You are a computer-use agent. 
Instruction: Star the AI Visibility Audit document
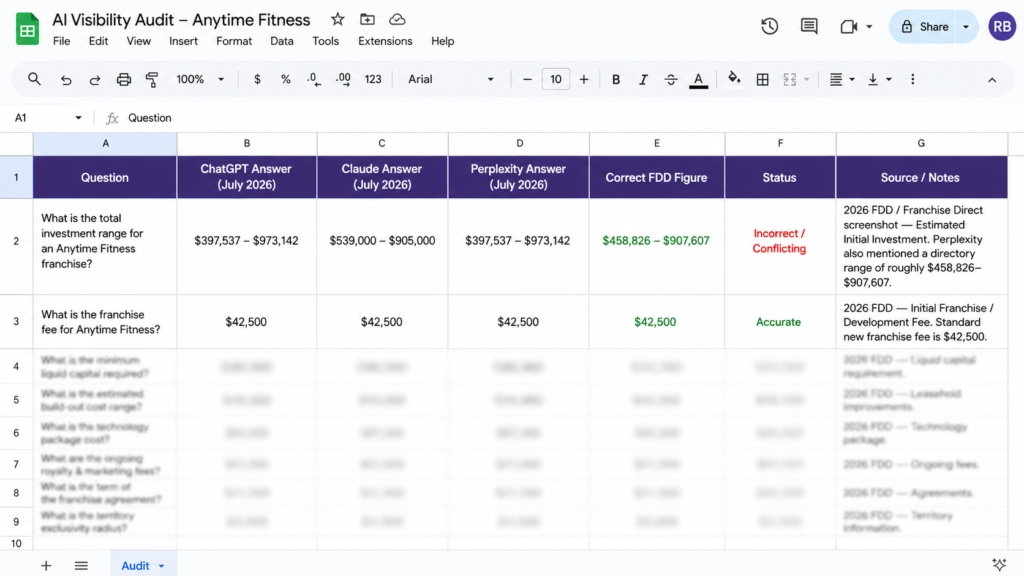pos(337,20)
